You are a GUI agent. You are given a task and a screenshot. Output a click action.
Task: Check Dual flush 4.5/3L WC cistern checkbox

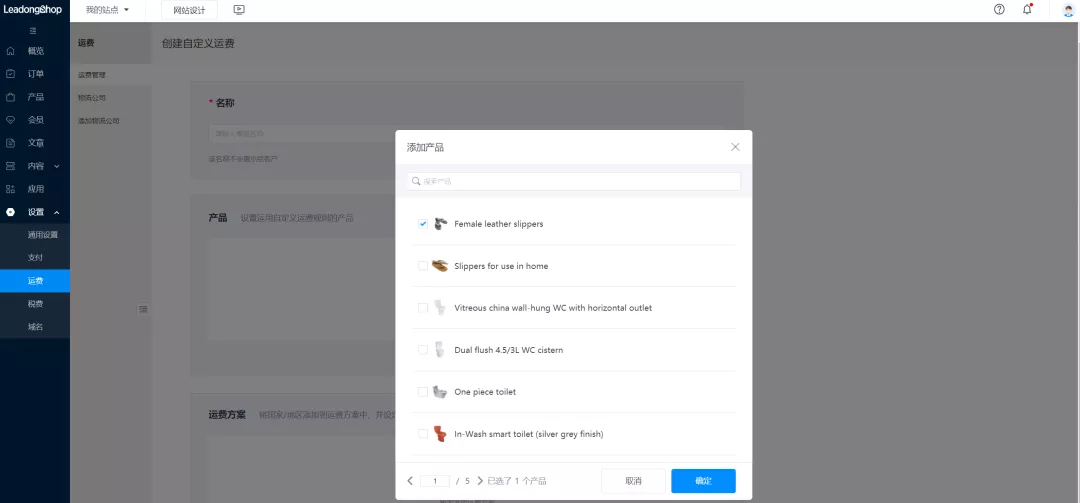coord(423,350)
